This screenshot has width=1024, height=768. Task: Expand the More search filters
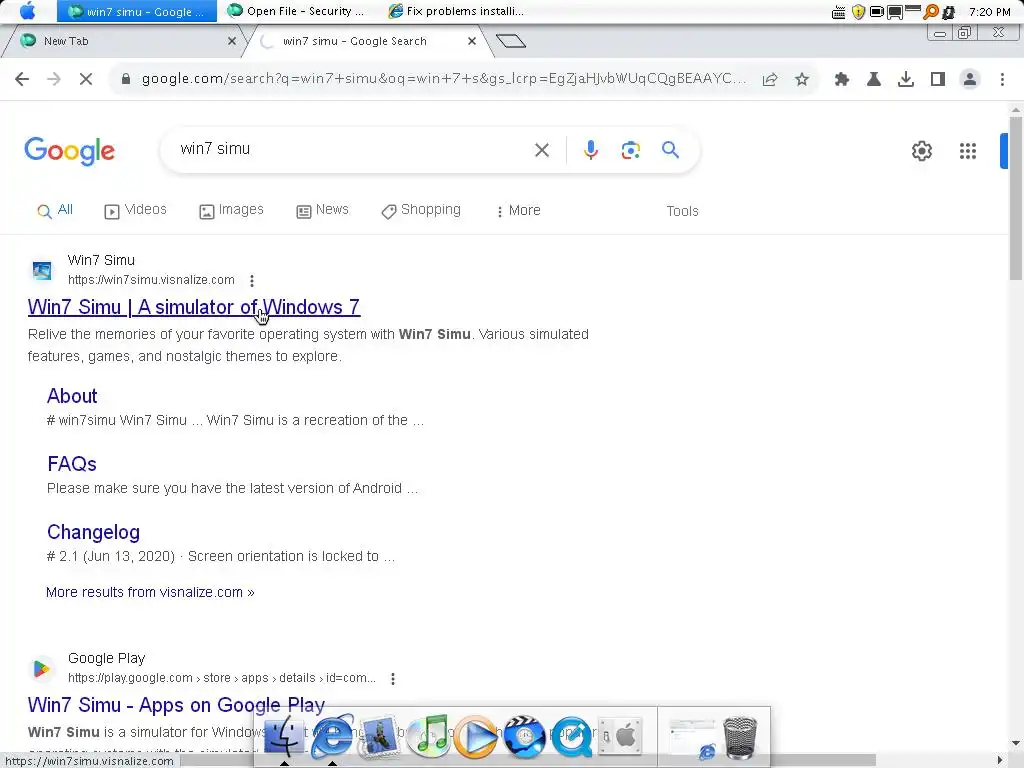pos(519,210)
